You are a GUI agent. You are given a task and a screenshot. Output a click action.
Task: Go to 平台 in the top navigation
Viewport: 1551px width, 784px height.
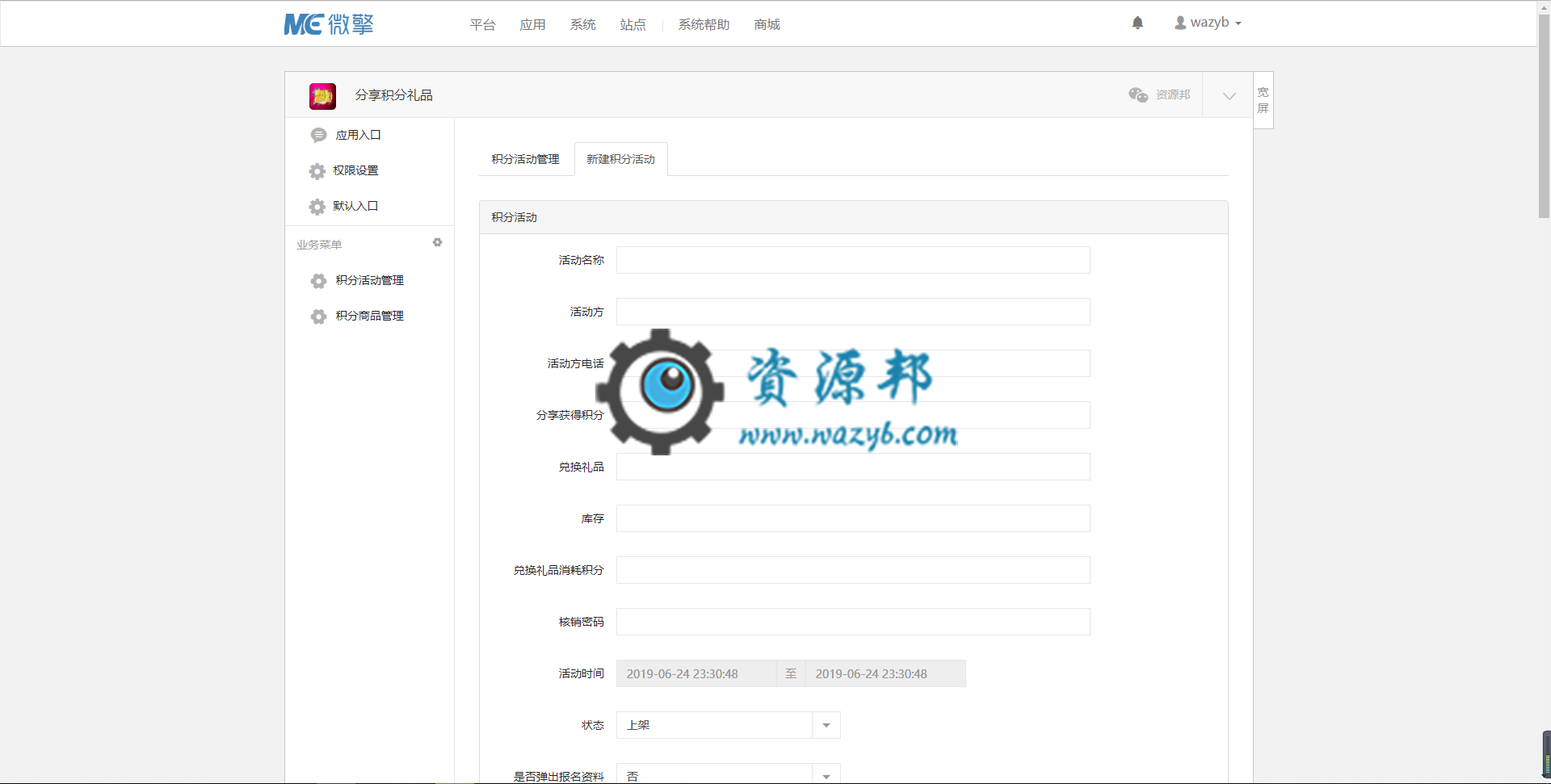[x=483, y=25]
